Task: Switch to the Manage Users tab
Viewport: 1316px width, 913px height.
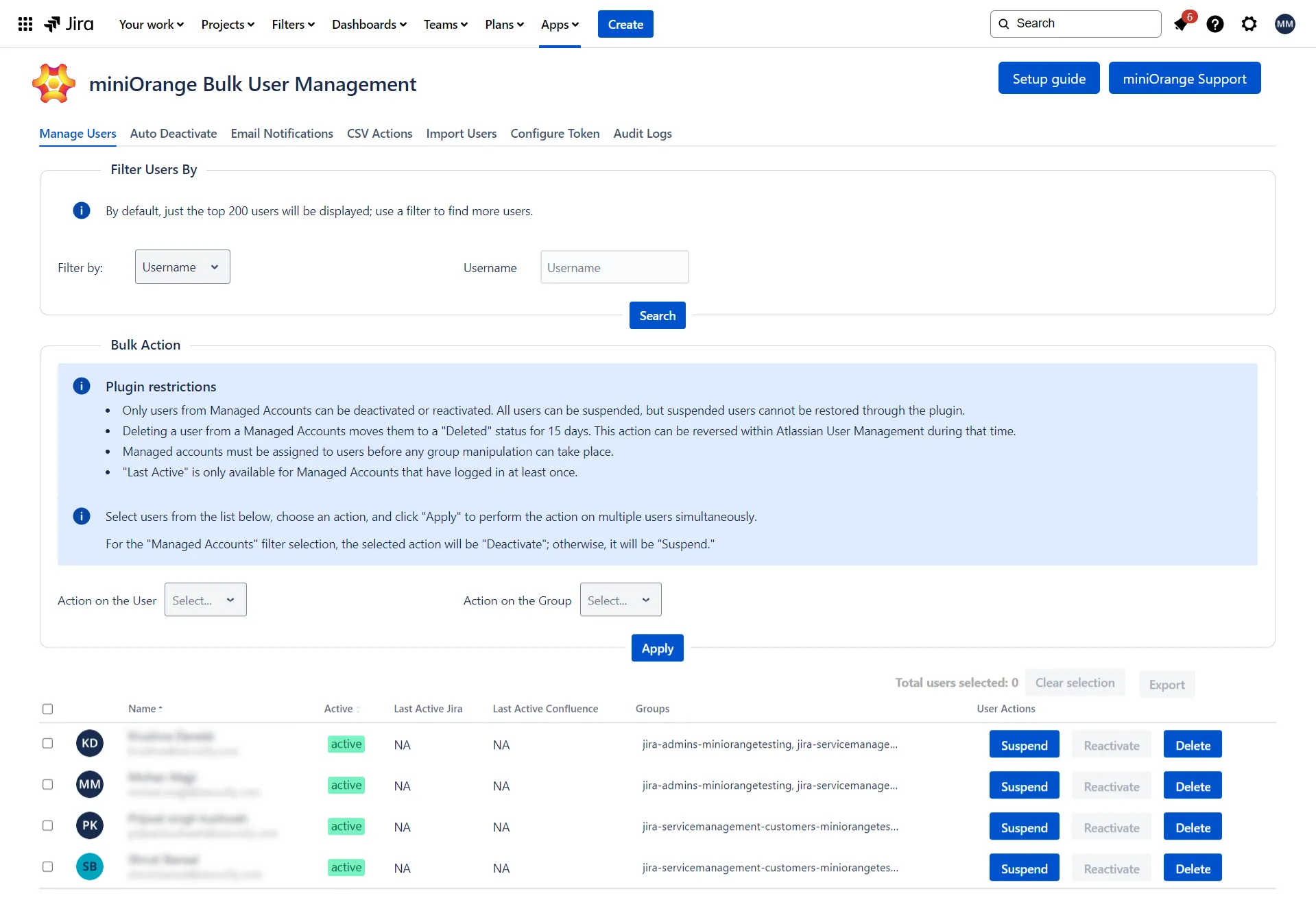Action: pos(77,134)
